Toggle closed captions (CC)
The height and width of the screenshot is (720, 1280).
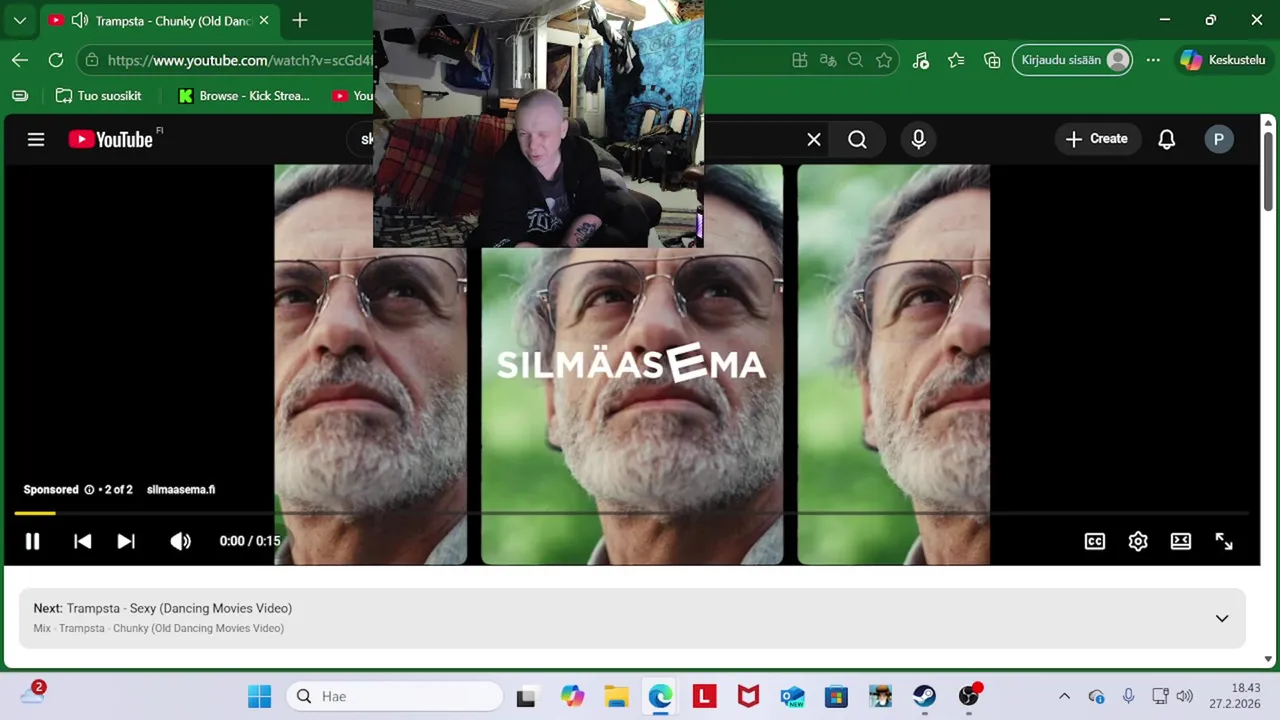[1095, 541]
